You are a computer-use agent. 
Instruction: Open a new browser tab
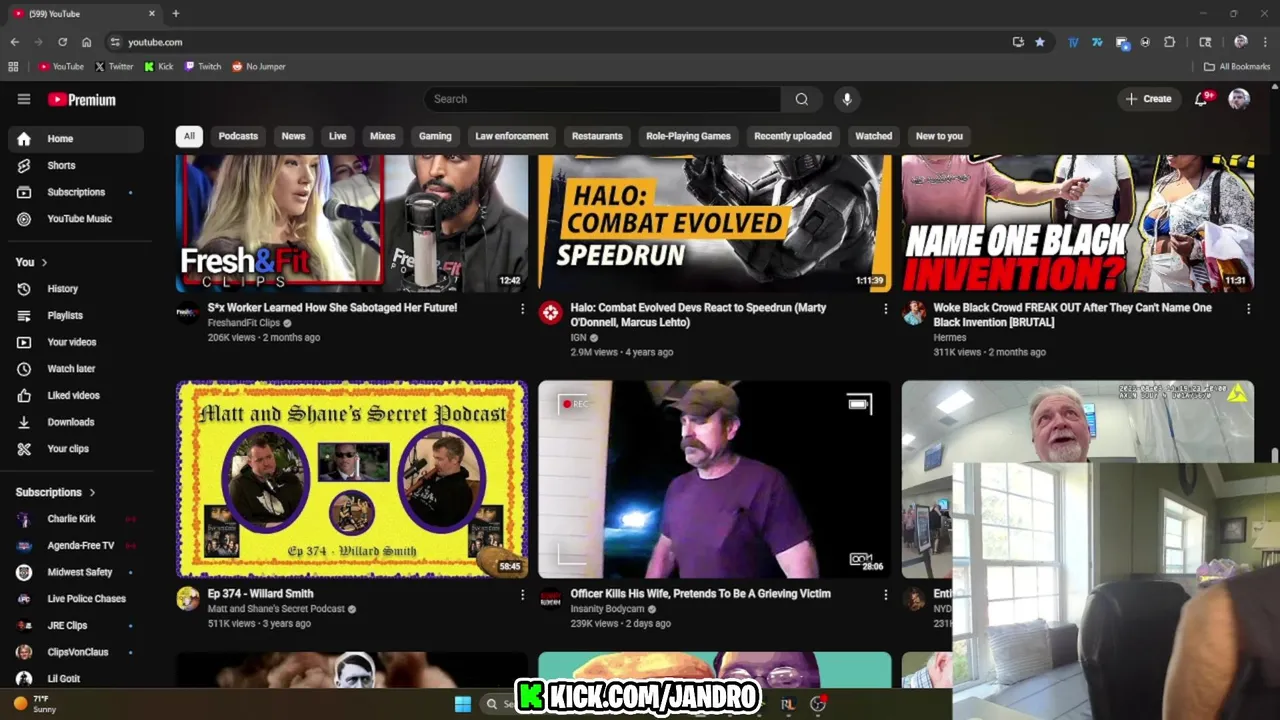click(176, 13)
